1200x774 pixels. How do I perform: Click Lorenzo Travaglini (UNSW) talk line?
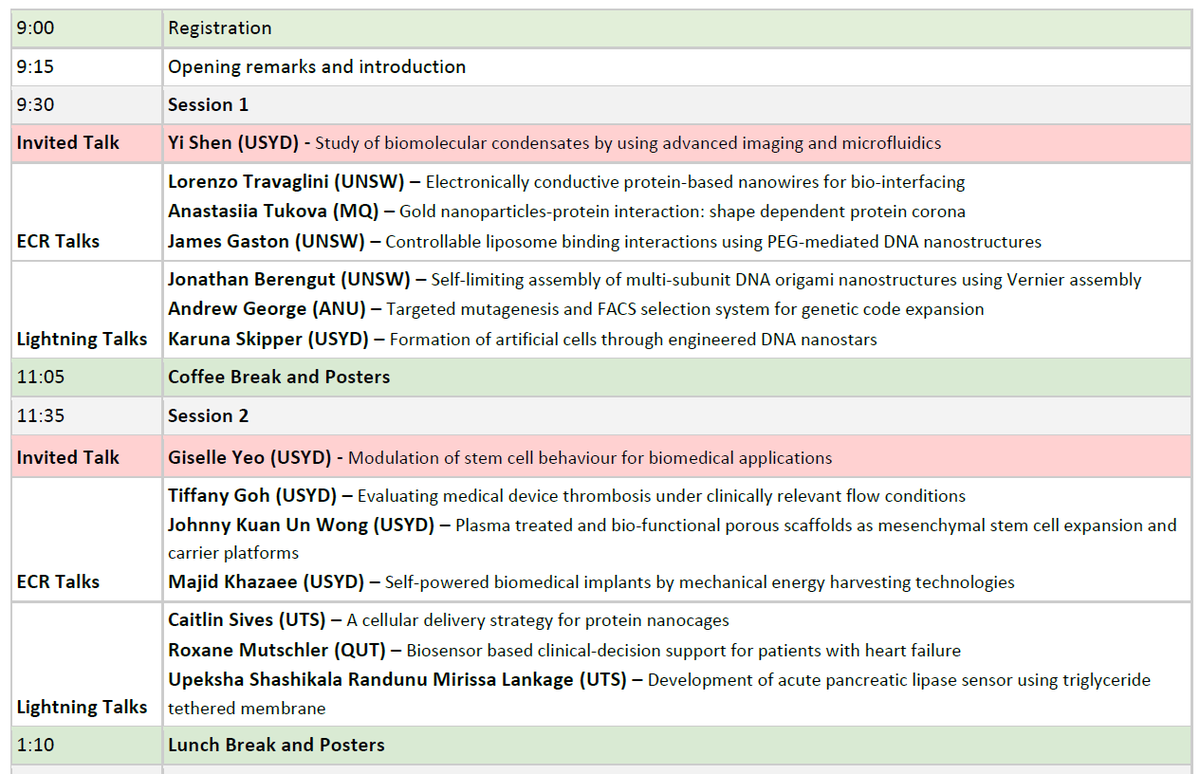point(566,182)
